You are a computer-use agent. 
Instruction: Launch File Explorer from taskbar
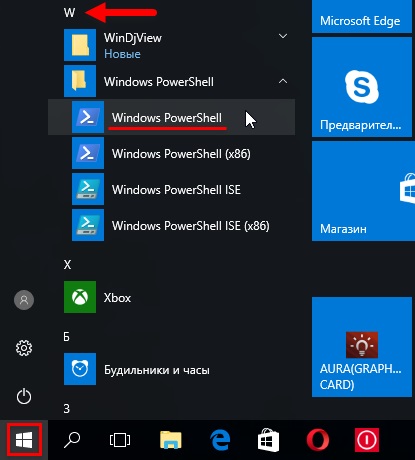click(x=171, y=440)
